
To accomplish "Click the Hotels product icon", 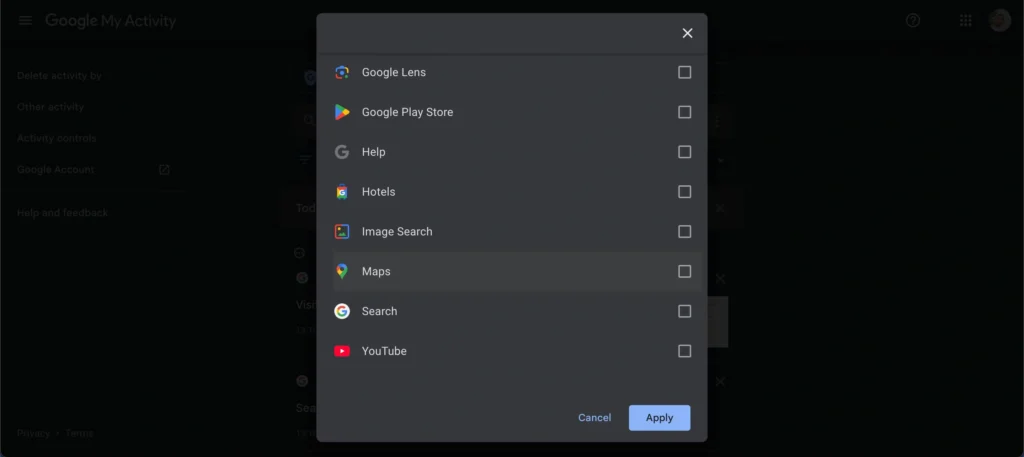I will (x=342, y=192).
